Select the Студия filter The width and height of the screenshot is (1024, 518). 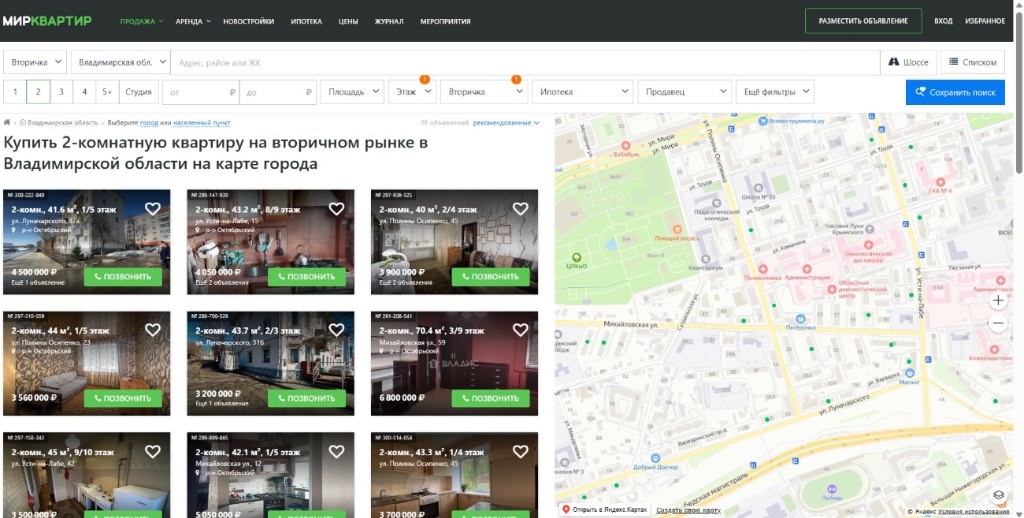(138, 92)
